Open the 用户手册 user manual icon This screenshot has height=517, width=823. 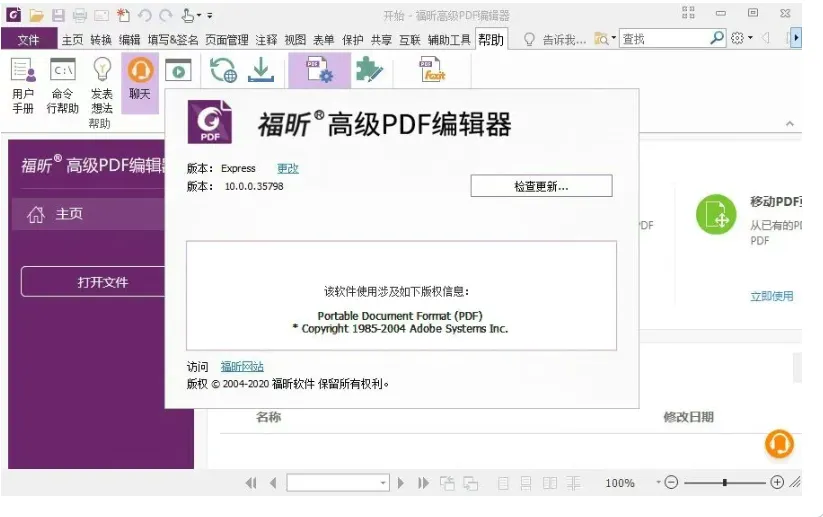(x=23, y=71)
